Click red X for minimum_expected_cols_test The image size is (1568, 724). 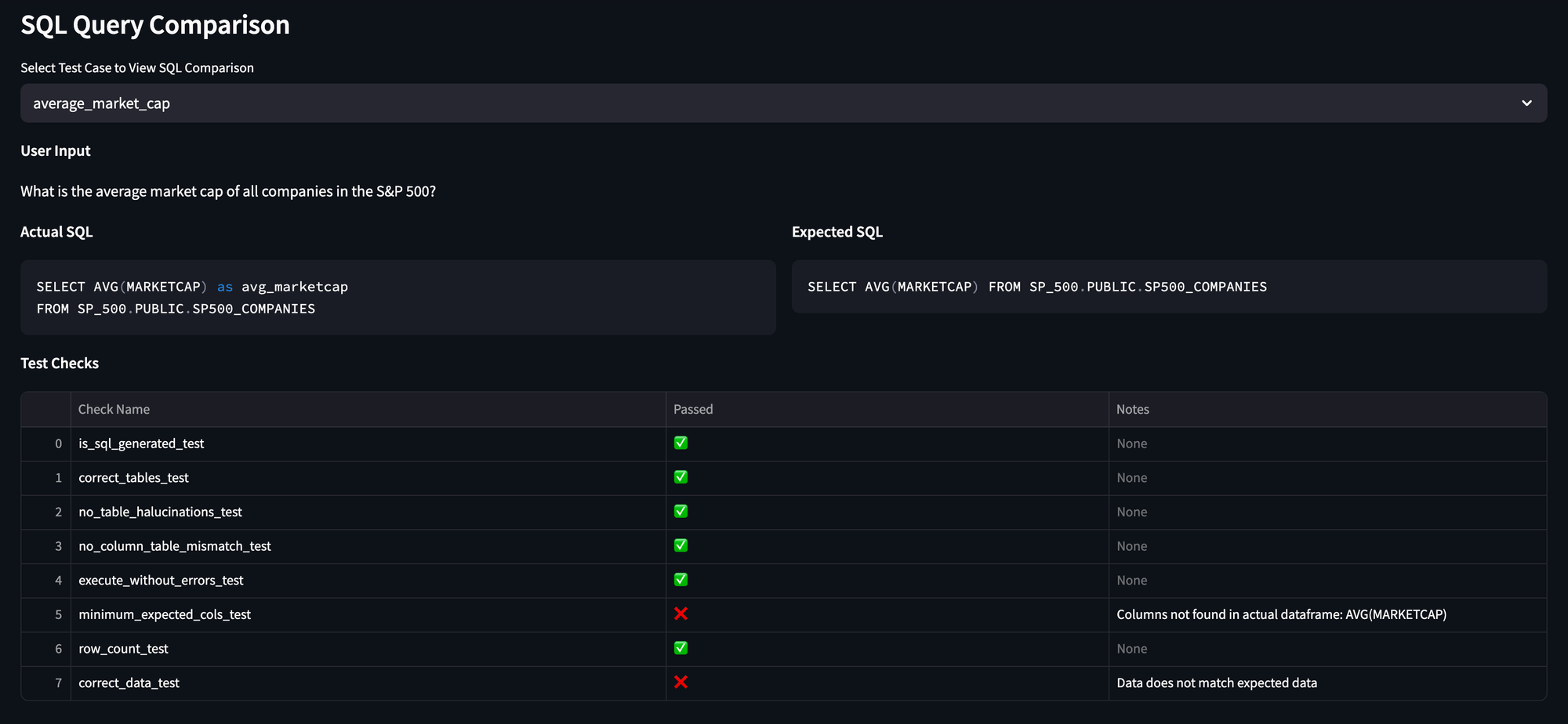[681, 614]
